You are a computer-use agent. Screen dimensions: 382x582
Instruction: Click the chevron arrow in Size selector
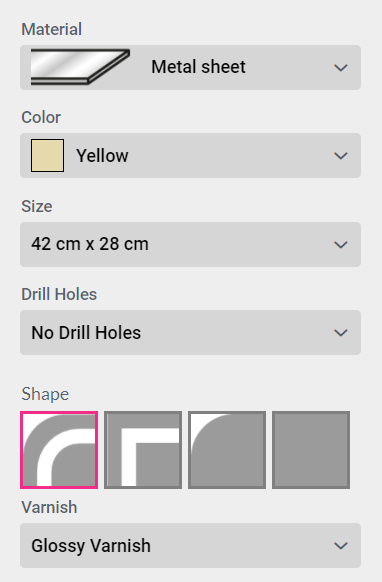click(341, 245)
